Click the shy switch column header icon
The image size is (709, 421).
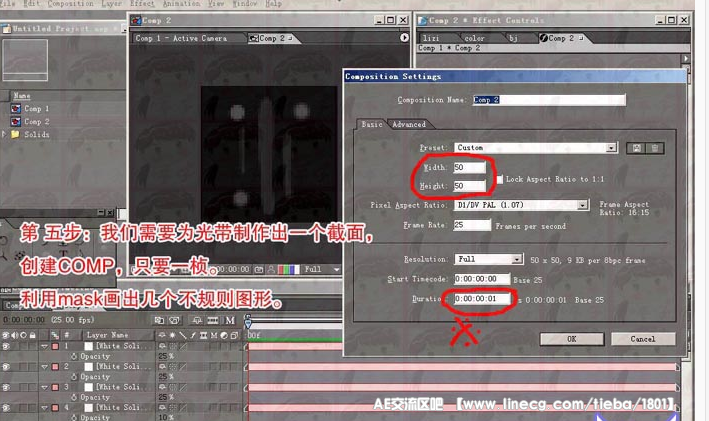point(162,335)
